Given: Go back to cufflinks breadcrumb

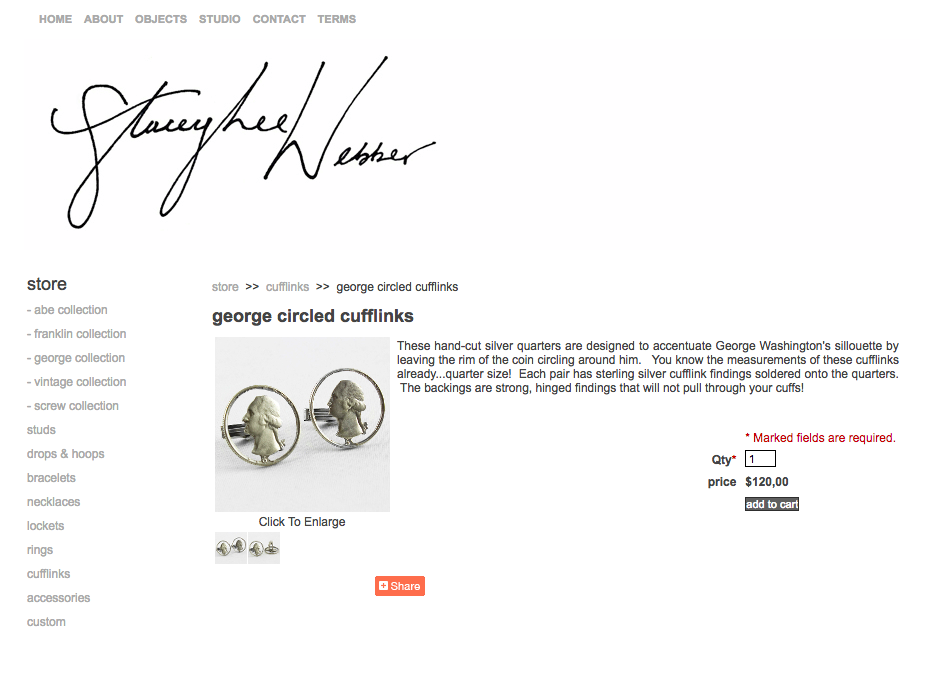Looking at the screenshot, I should tap(288, 287).
